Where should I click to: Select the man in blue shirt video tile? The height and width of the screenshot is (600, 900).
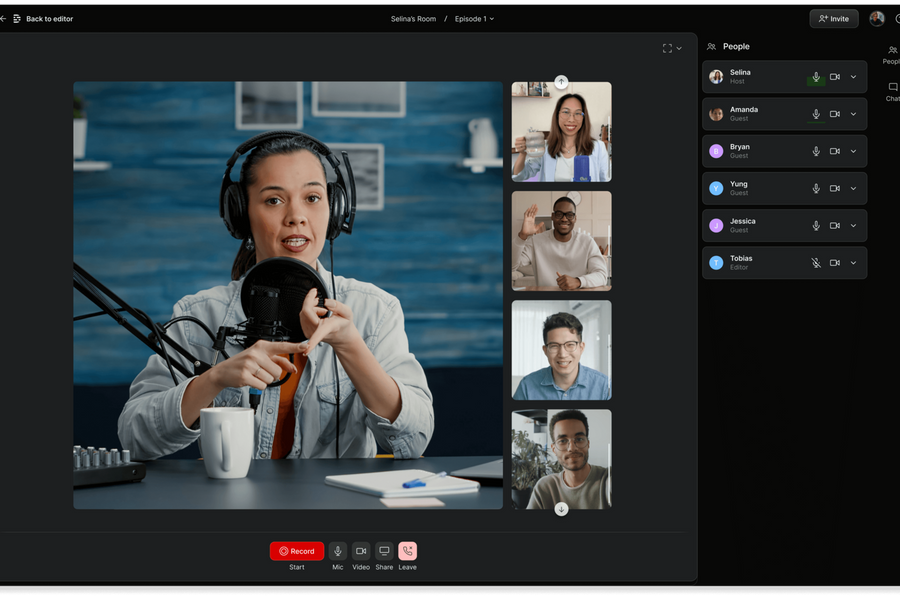tap(561, 350)
